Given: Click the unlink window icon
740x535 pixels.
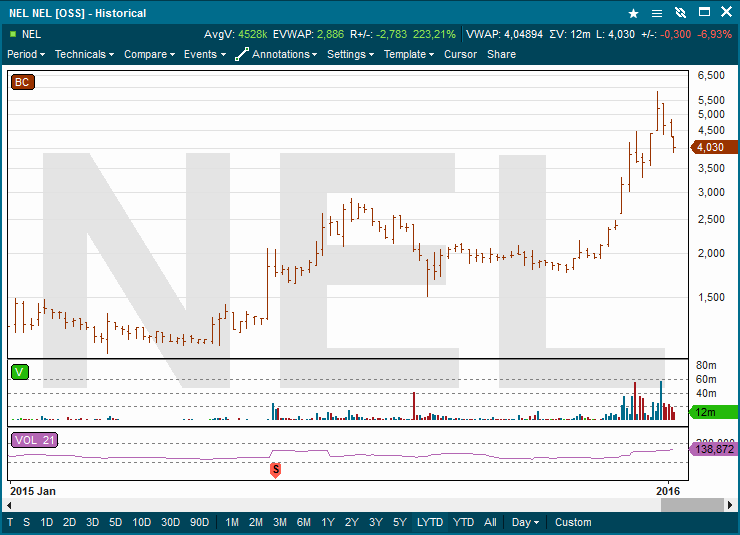Looking at the screenshot, I should [680, 13].
